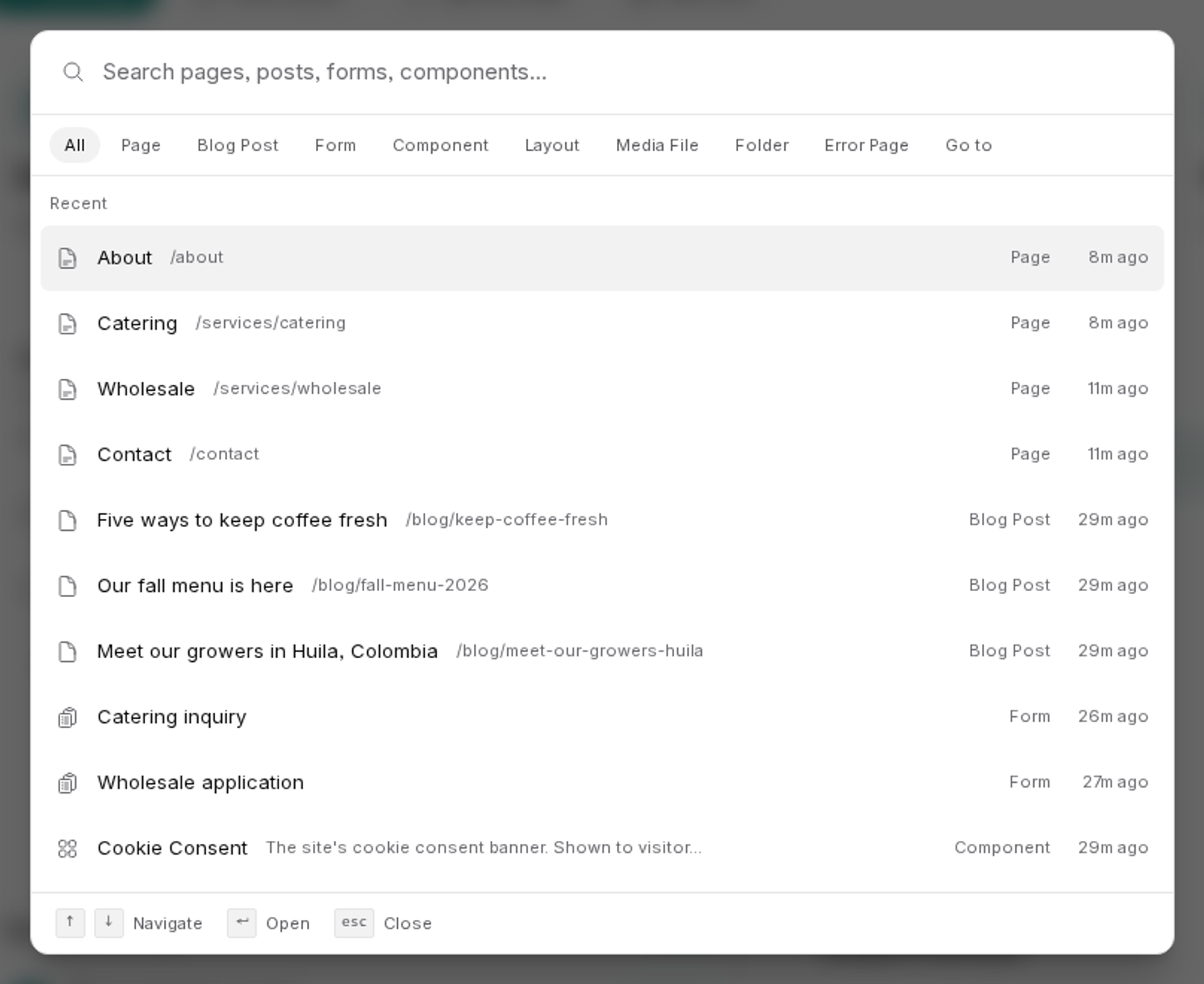Click the page icon beside Contact
Screen dimensions: 1204x984
[x=68, y=455]
